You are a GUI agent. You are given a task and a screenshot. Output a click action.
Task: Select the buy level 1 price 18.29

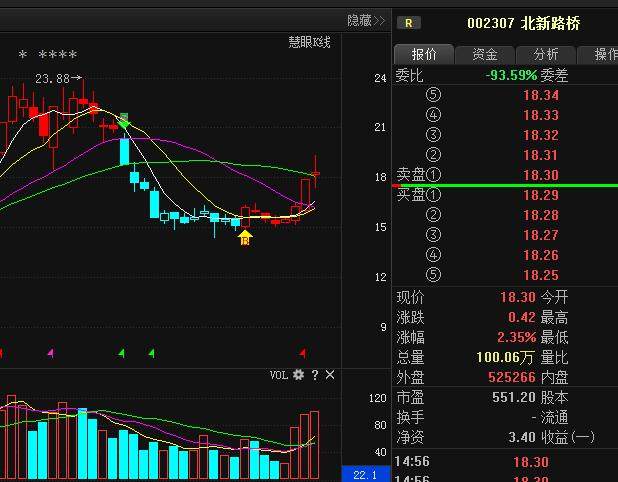(x=540, y=195)
